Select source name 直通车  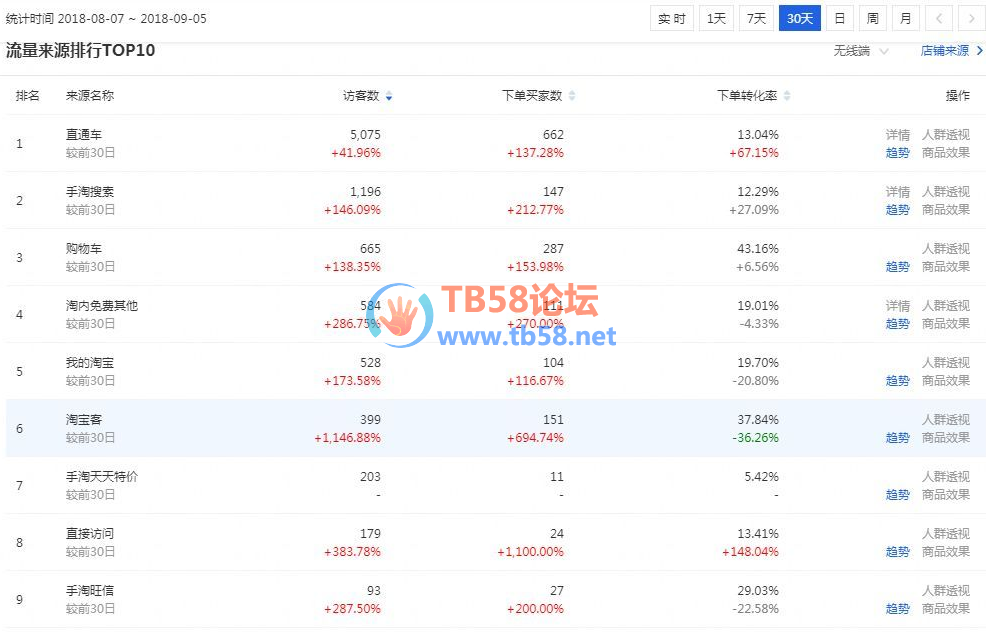84,135
